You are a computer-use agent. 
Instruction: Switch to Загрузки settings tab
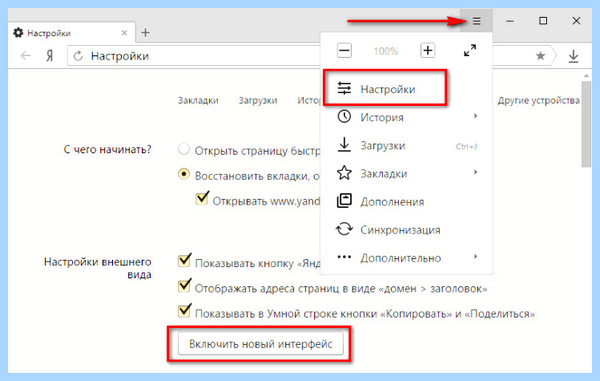(258, 101)
